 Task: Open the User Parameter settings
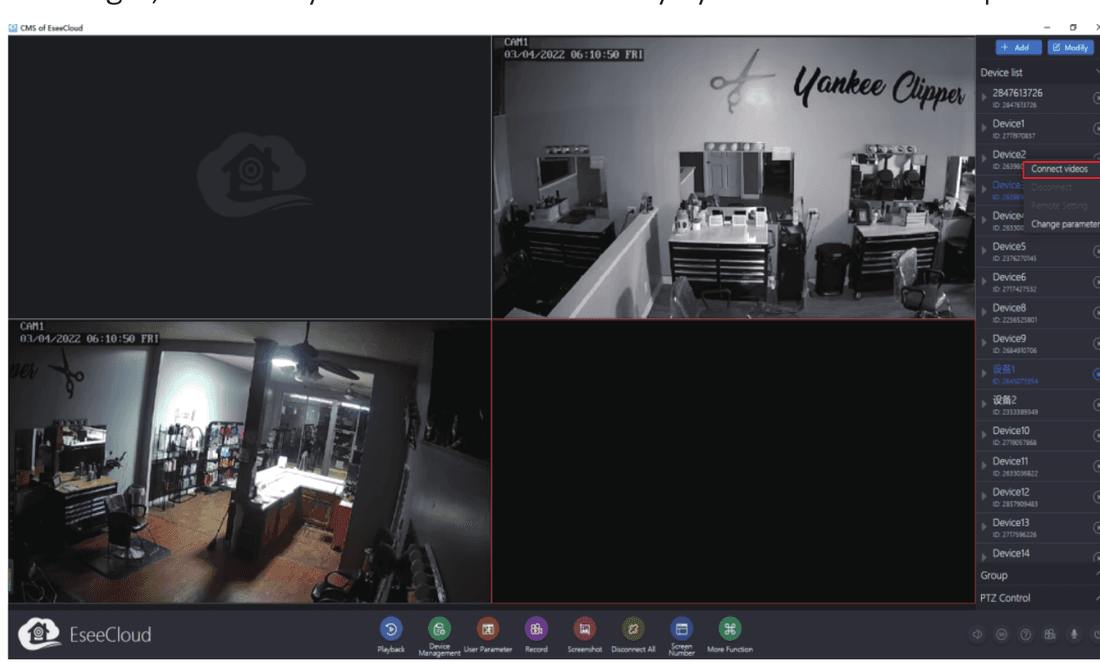coord(488,629)
